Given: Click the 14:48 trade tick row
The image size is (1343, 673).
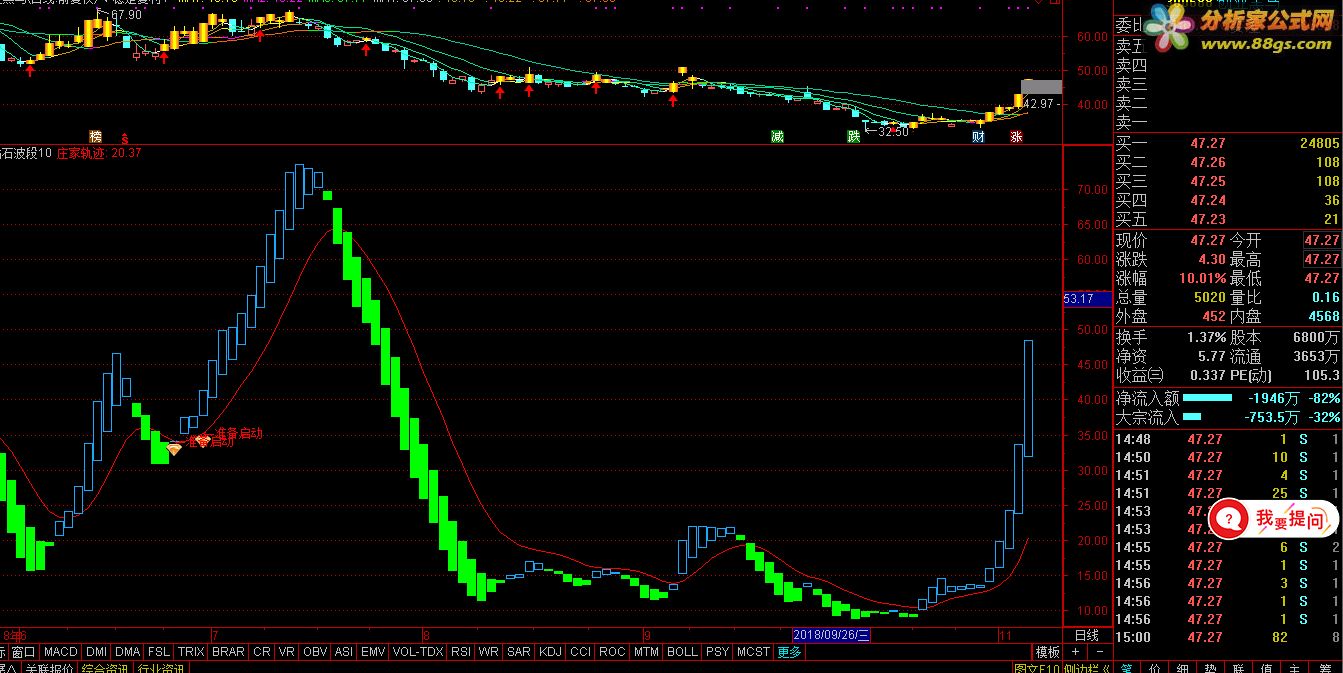Looking at the screenshot, I should coord(1228,439).
